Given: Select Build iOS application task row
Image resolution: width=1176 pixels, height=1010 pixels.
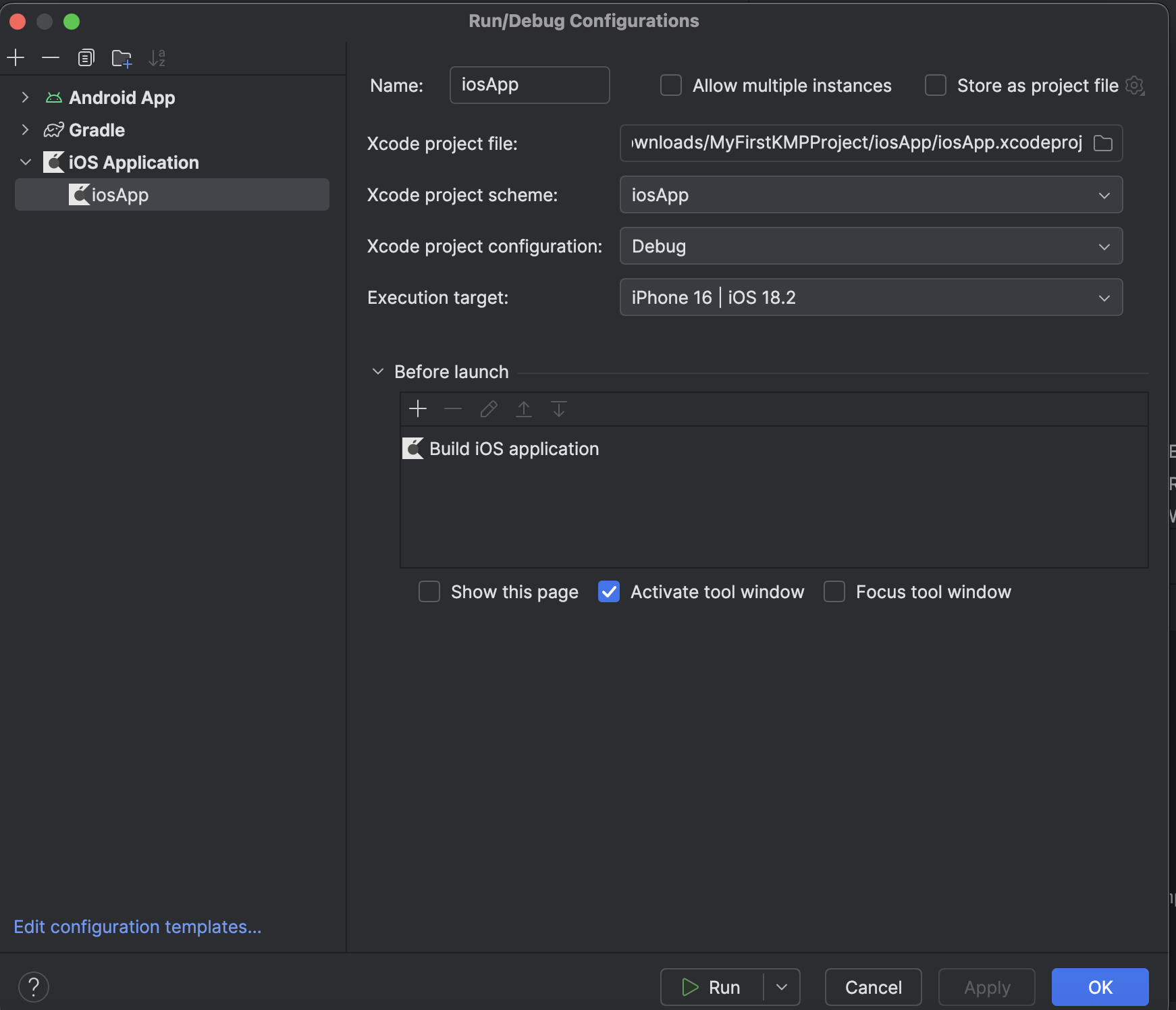Looking at the screenshot, I should click(774, 449).
